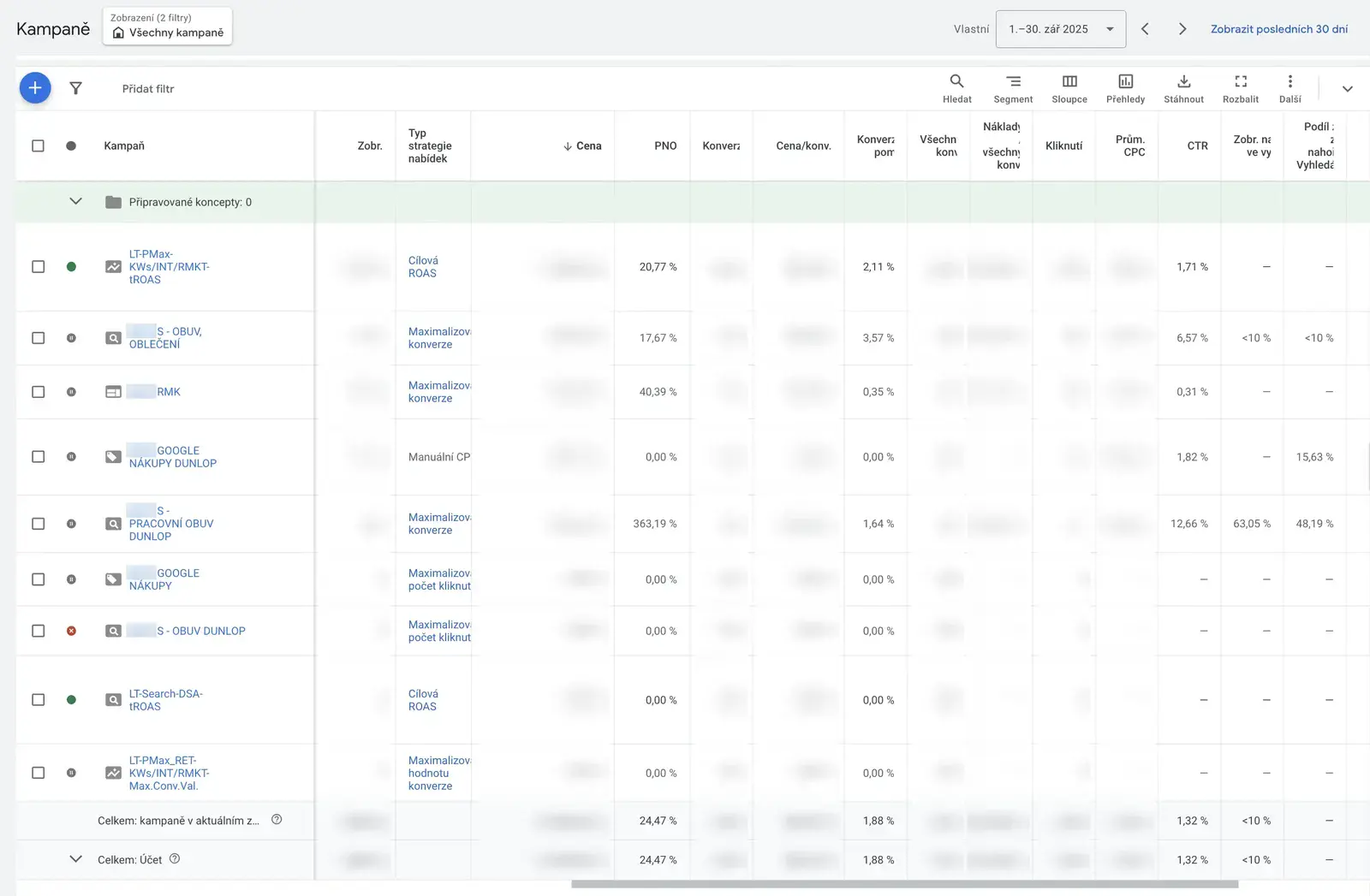Sort by the CTR column header
This screenshot has width=1370, height=896.
pyautogui.click(x=1197, y=145)
